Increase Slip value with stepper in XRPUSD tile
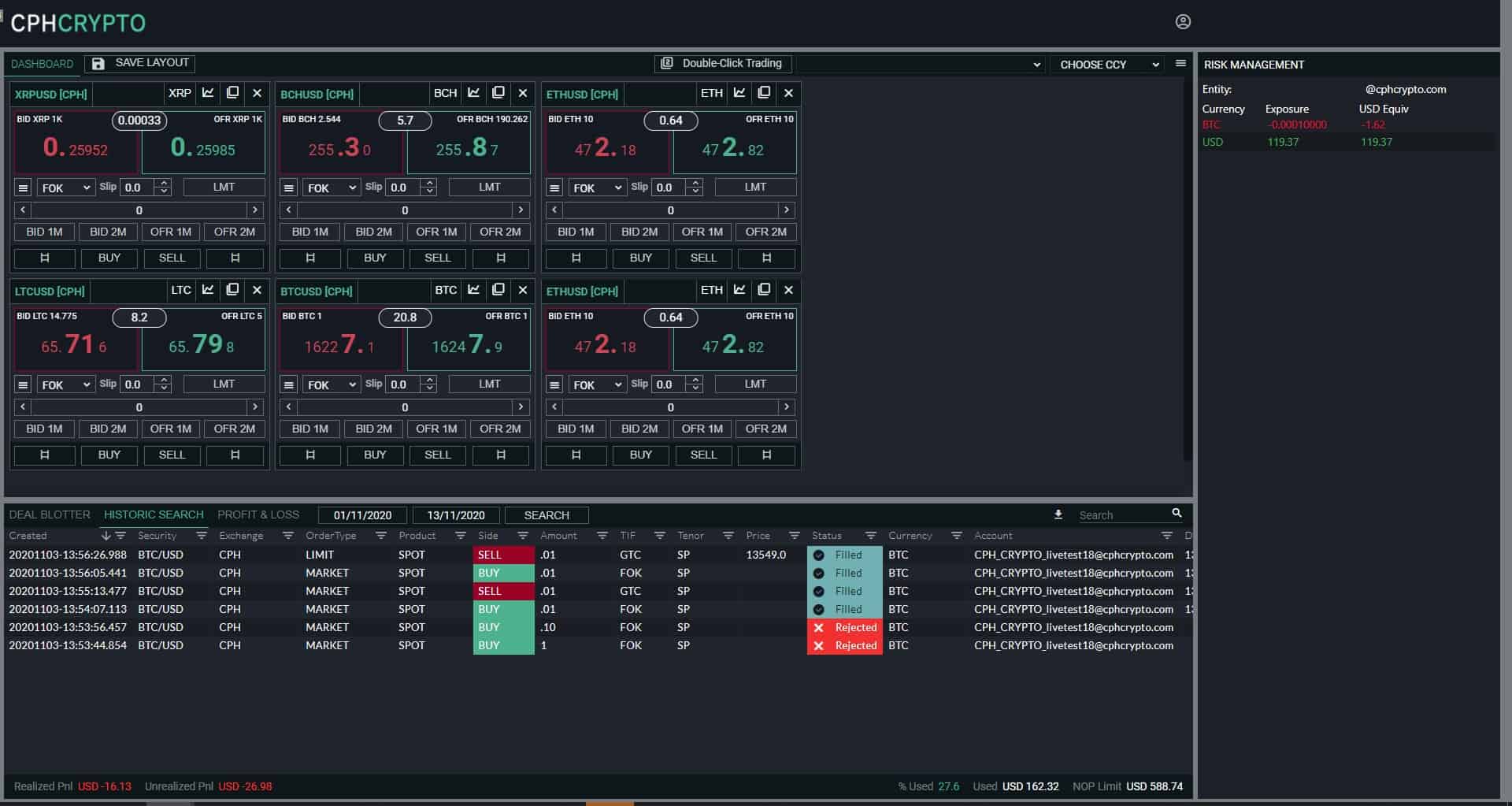This screenshot has width=1512, height=806. tap(163, 183)
